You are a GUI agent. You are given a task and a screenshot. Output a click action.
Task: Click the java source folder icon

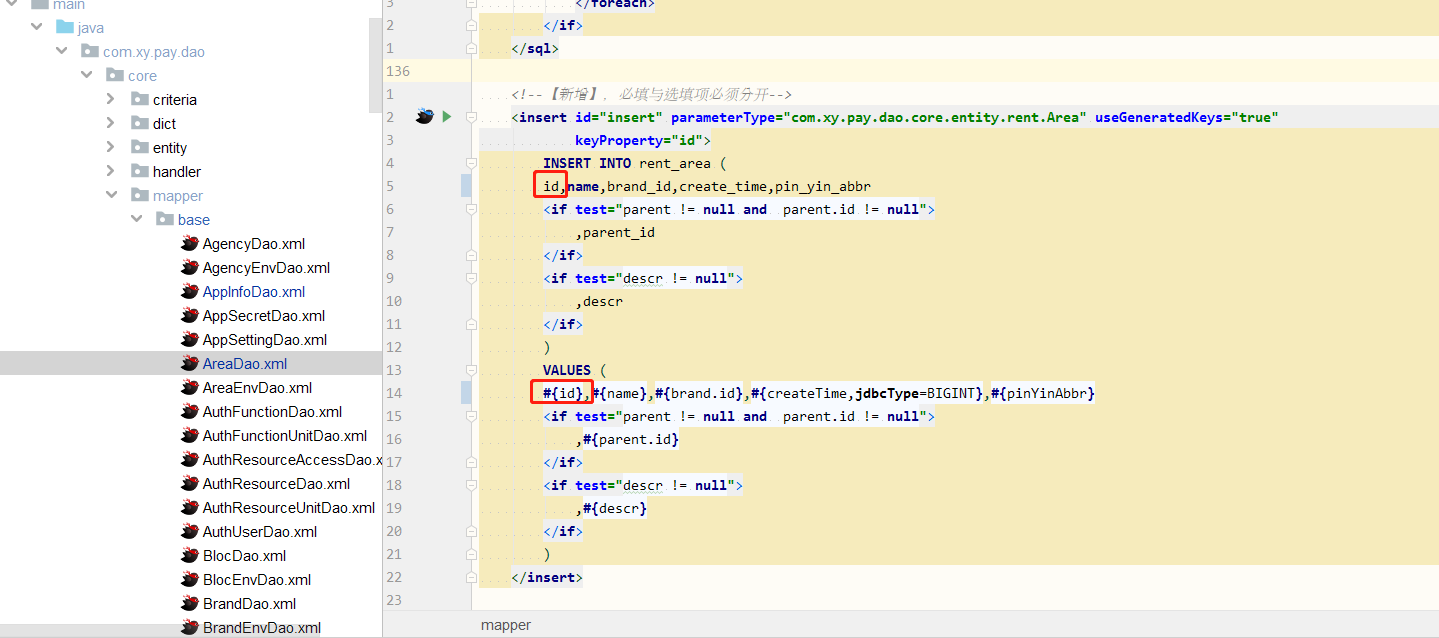(65, 27)
